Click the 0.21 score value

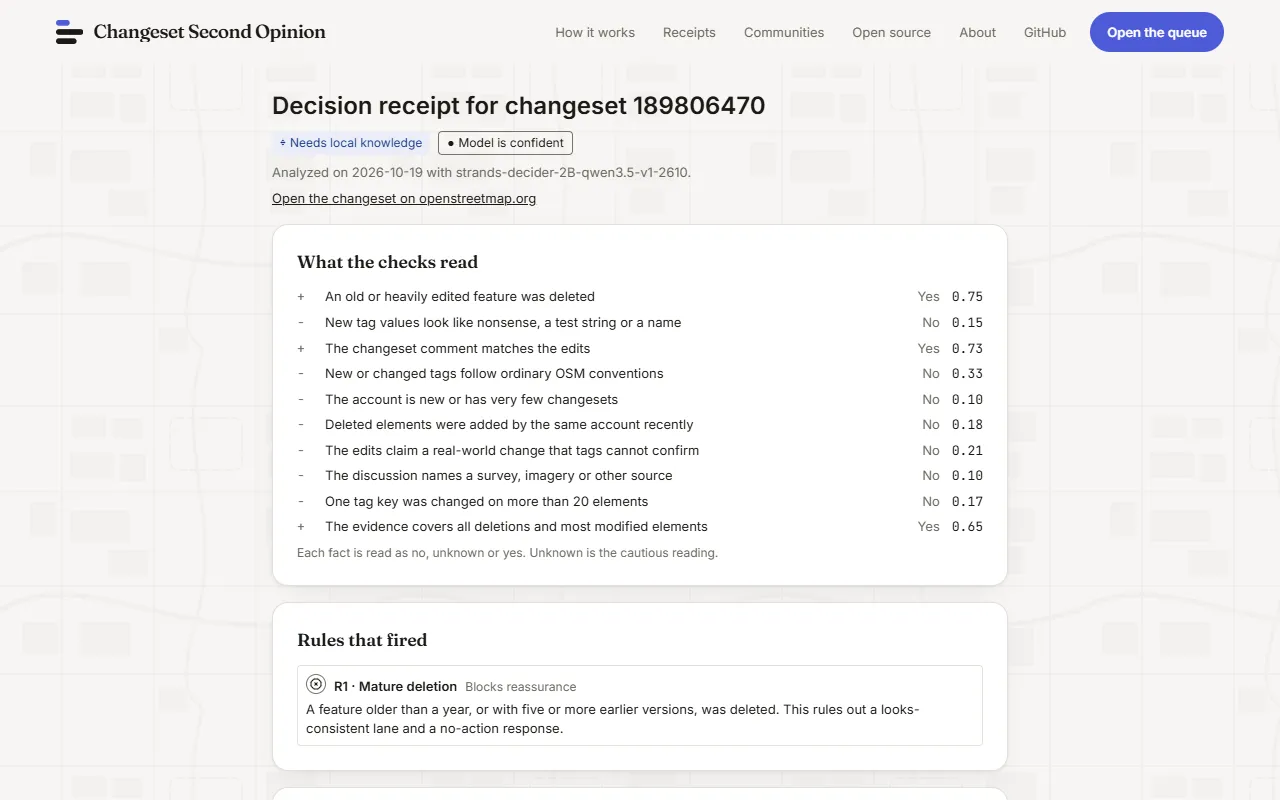(x=967, y=450)
